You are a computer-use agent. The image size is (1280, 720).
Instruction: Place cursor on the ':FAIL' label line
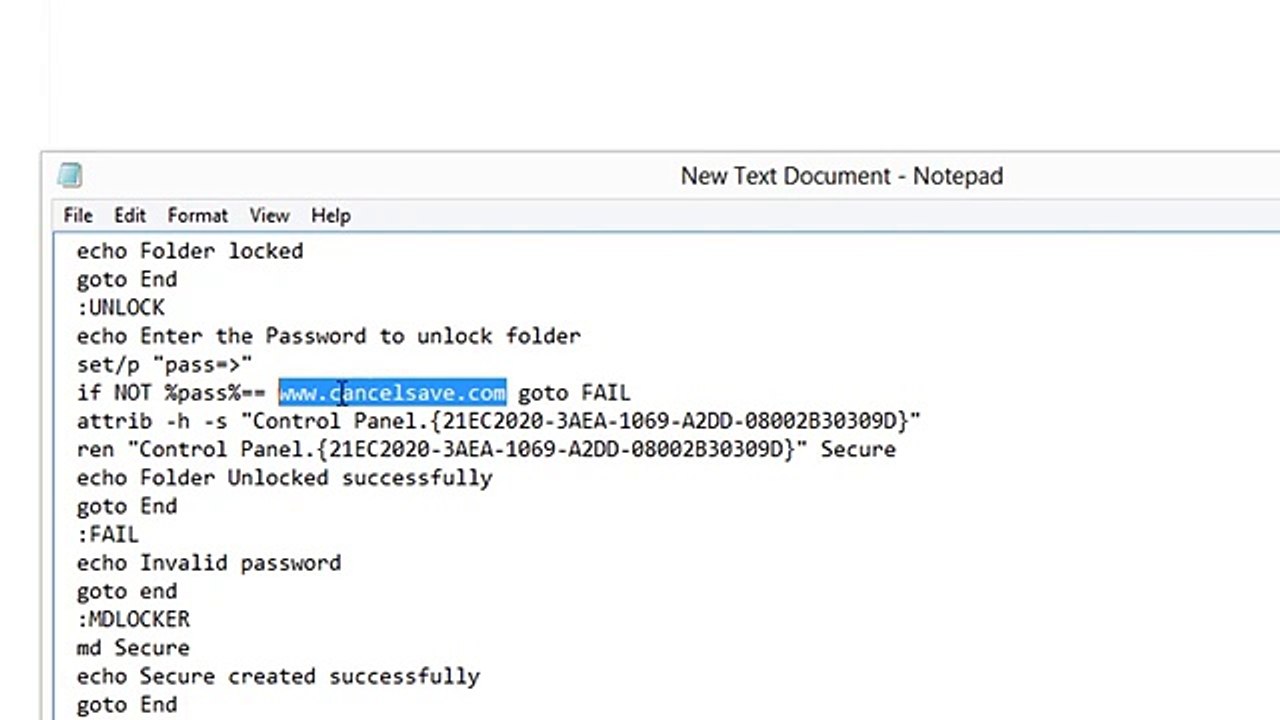click(x=108, y=535)
